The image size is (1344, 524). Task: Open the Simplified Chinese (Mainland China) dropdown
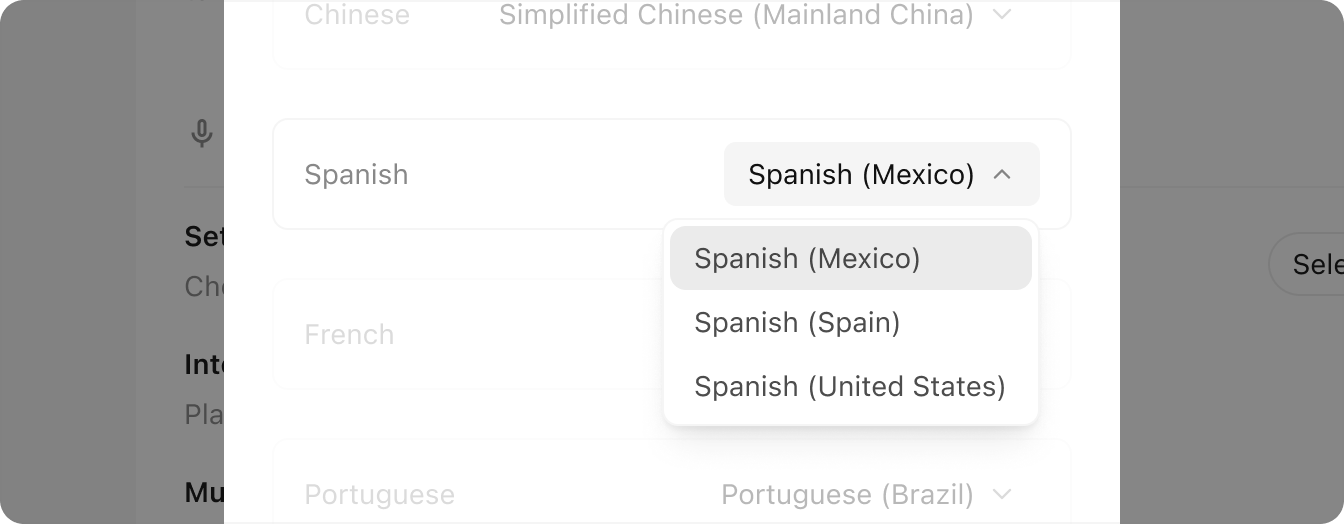tap(736, 15)
